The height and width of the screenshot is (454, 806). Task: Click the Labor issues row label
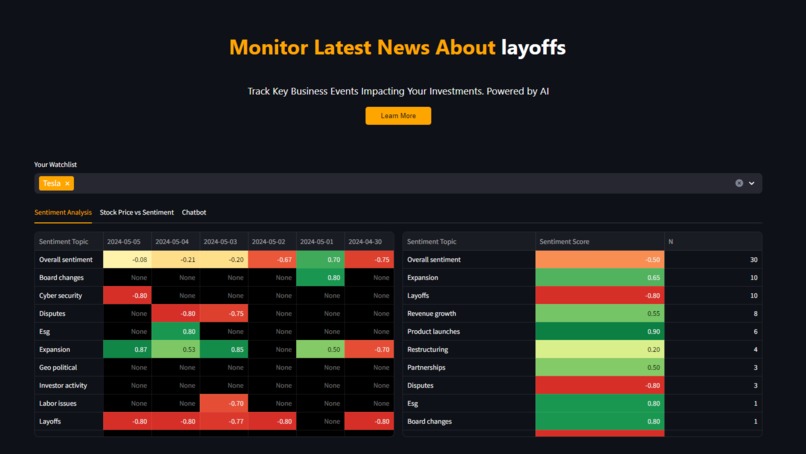click(58, 404)
